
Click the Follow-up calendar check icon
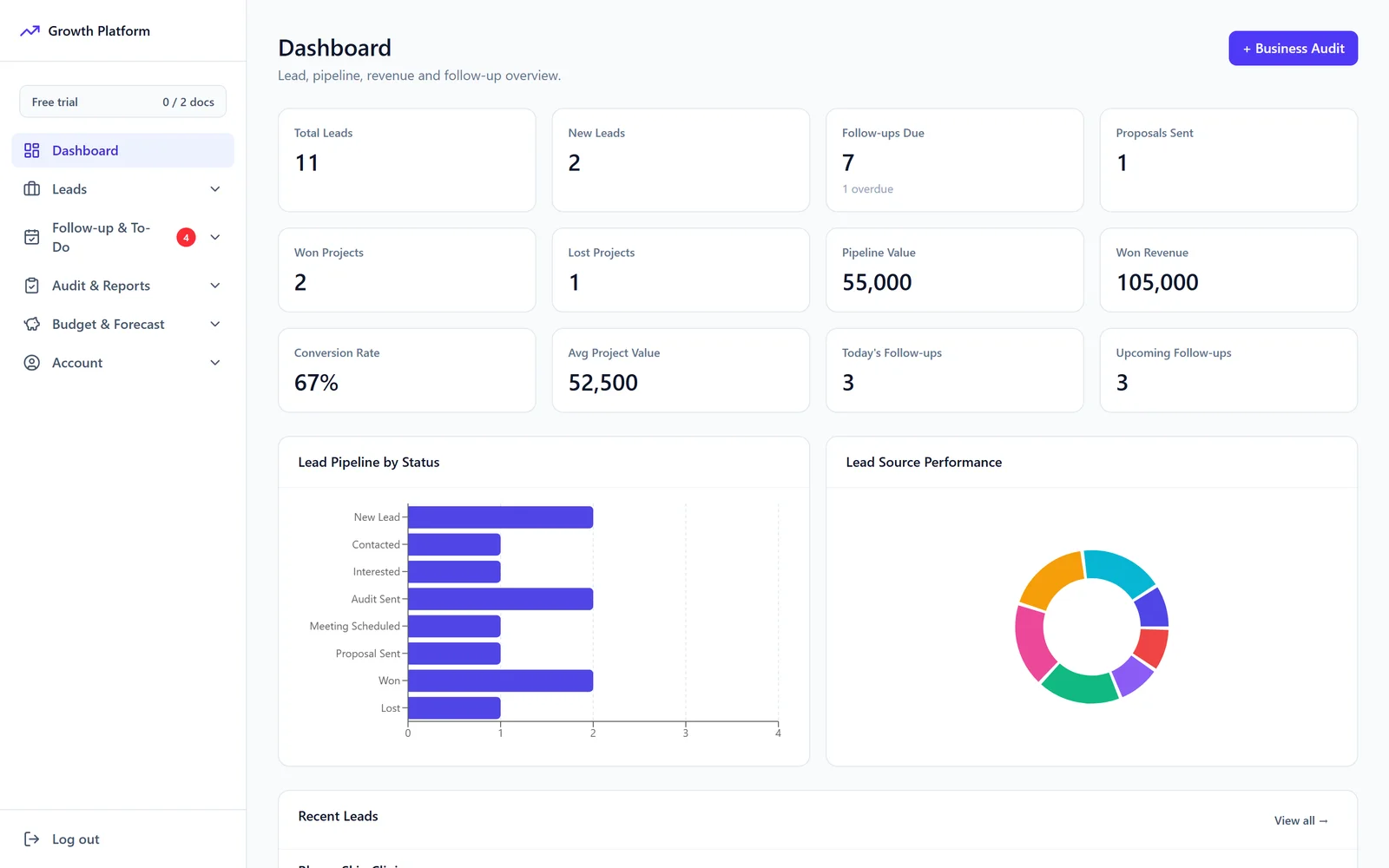32,237
